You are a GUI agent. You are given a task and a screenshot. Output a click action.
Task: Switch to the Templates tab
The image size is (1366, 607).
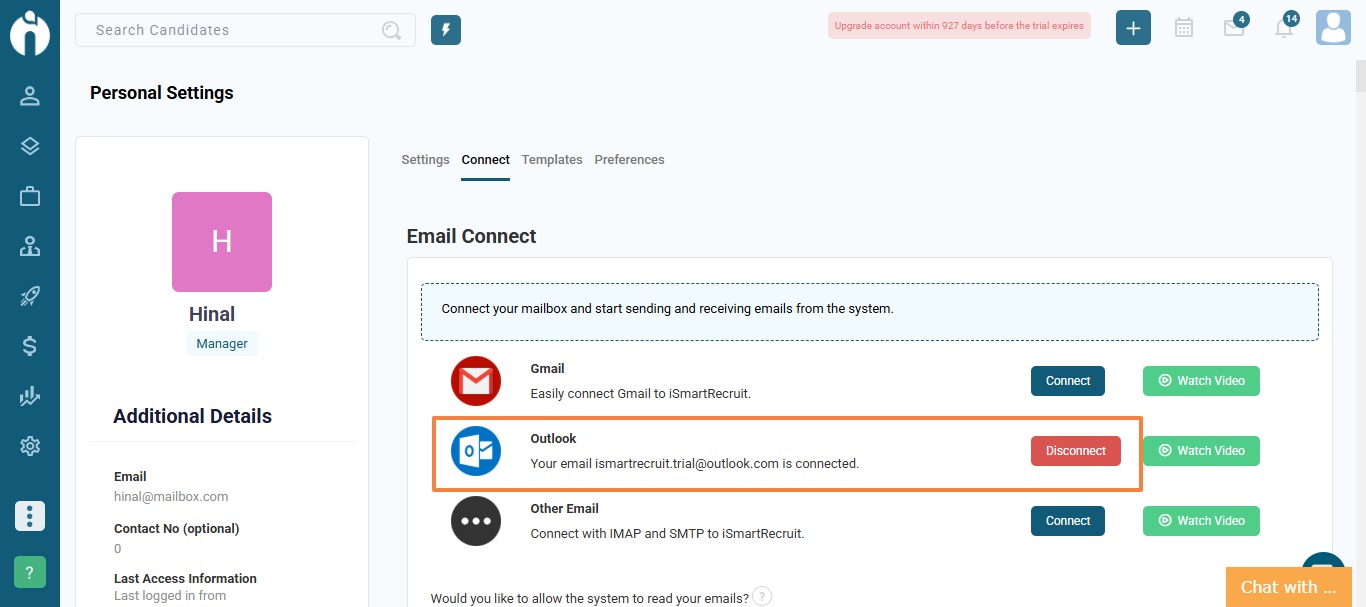(x=552, y=160)
